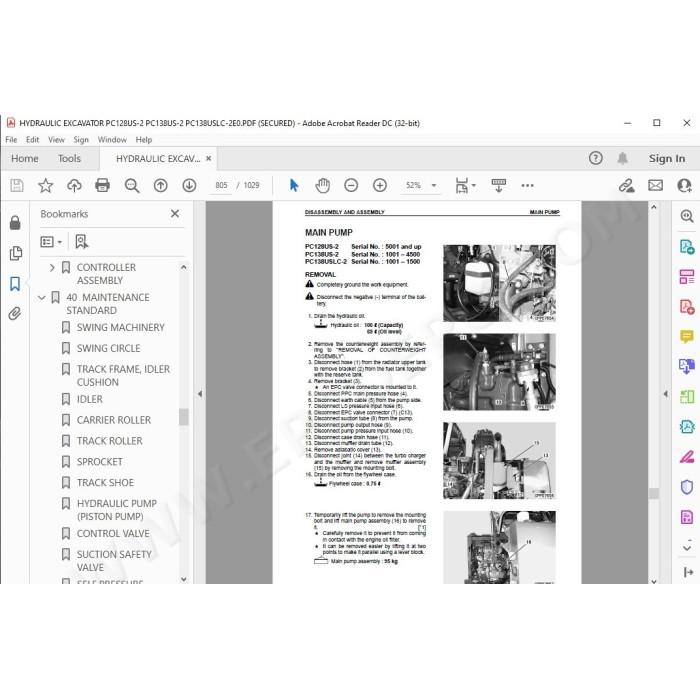
Task: Open HYDRAULIC PUMP (PISTON PUMP) bookmark
Action: pos(117,510)
